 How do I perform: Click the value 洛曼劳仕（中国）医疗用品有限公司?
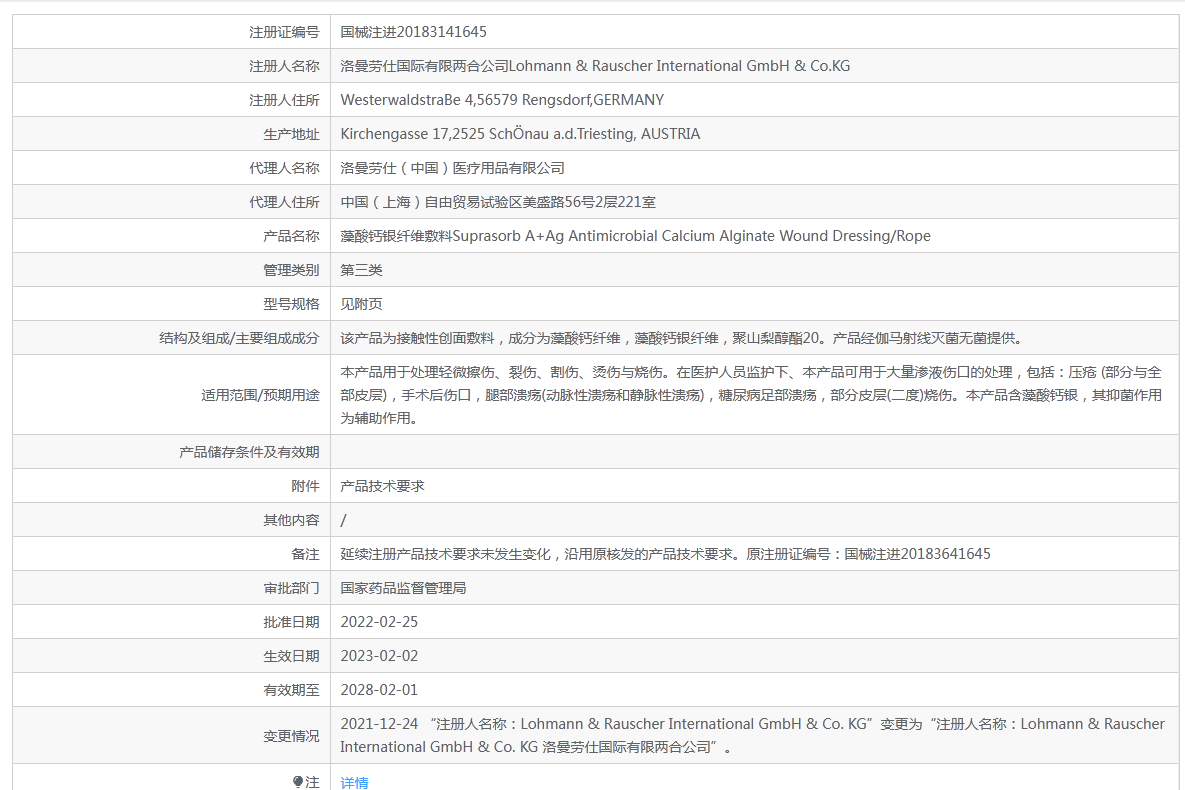click(x=452, y=168)
